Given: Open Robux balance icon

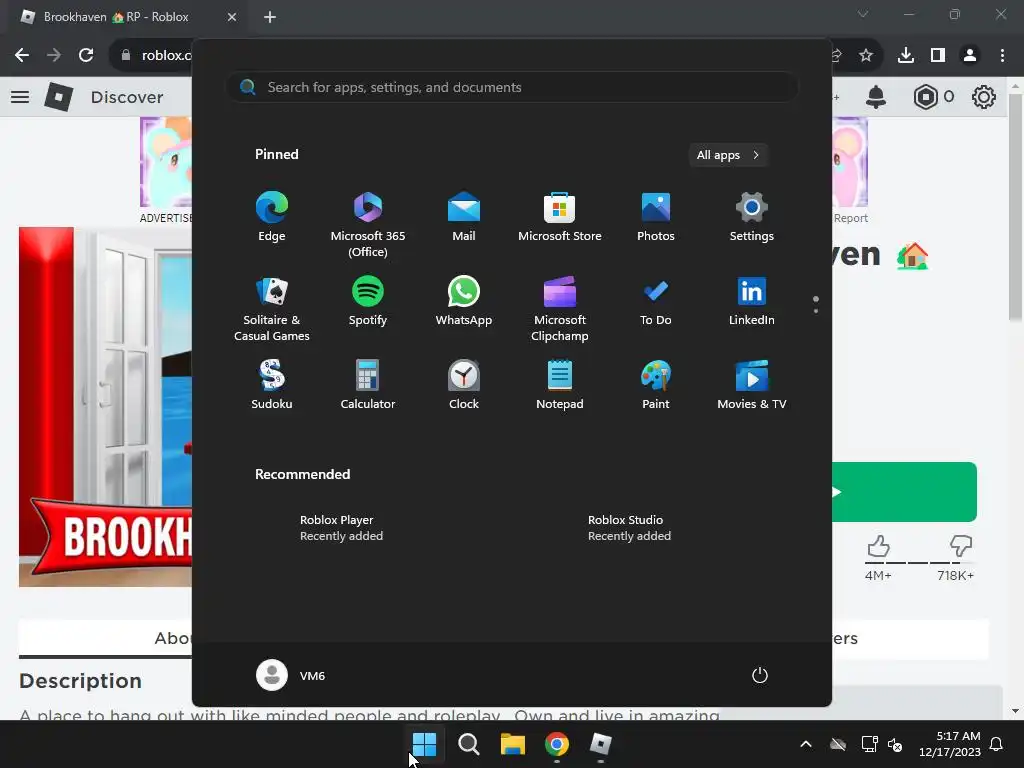Looking at the screenshot, I should point(925,97).
